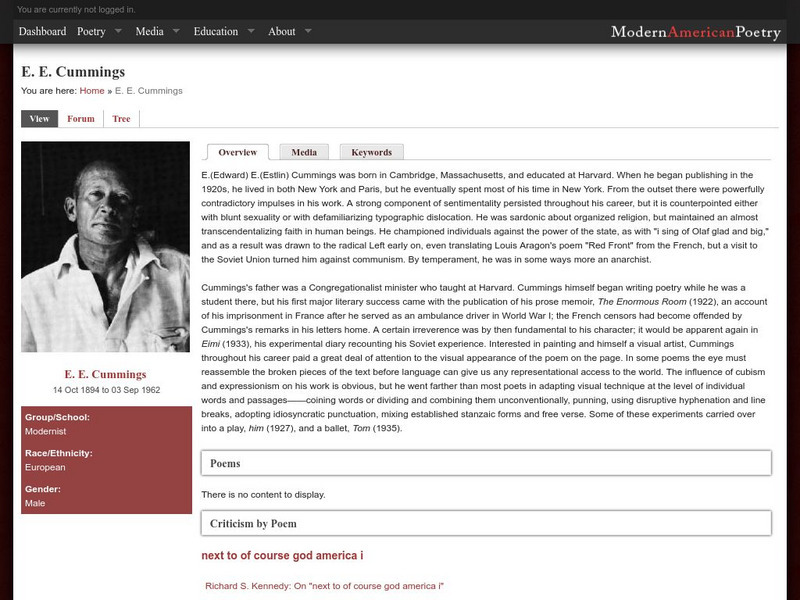Select the View tab
Viewport: 800px width, 600px height.
[x=39, y=119]
